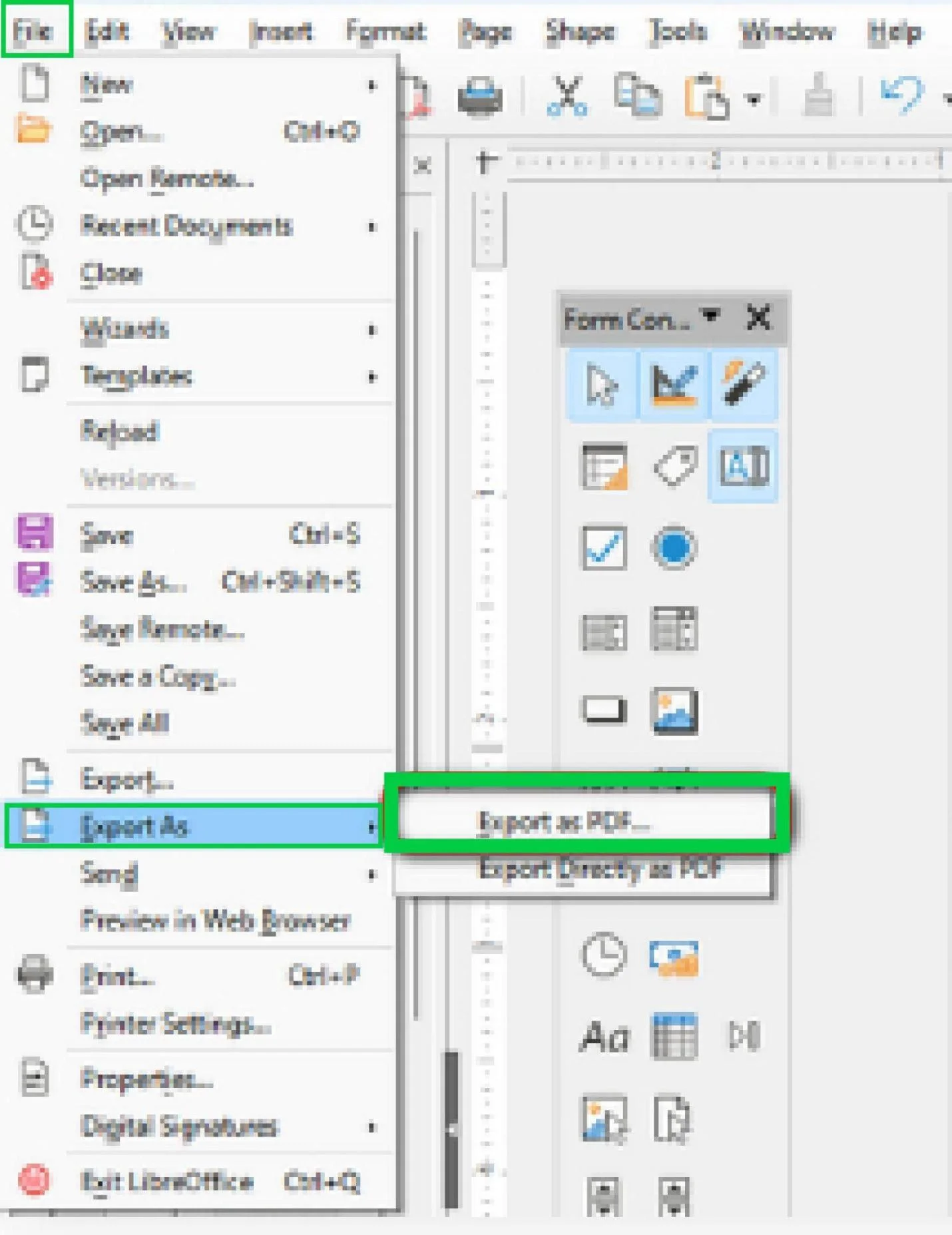Screen dimensions: 952x1235
Task: Open Printer Settings...
Action: pos(200,1023)
